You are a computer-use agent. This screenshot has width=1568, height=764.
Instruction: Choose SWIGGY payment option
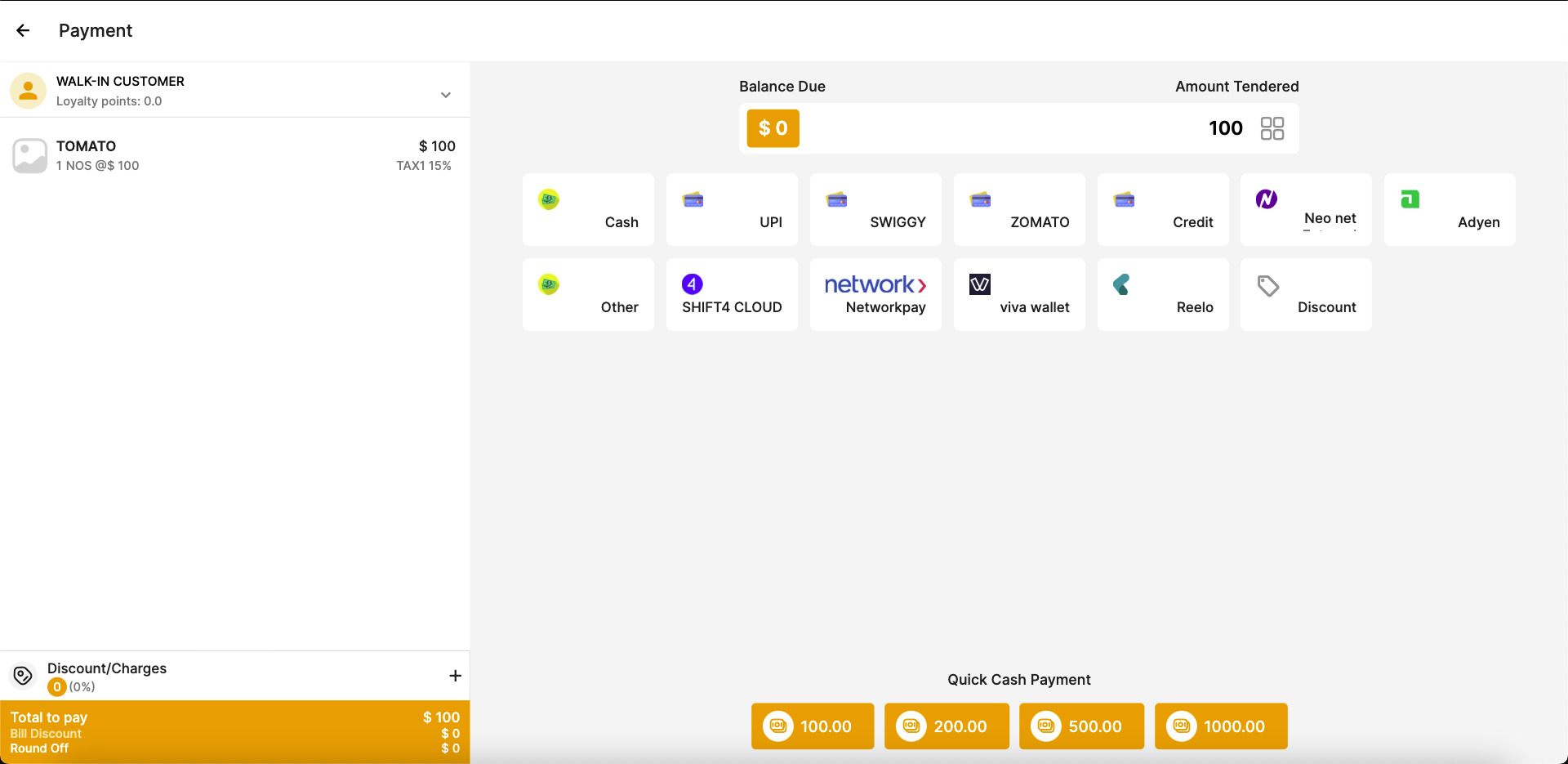coord(875,209)
